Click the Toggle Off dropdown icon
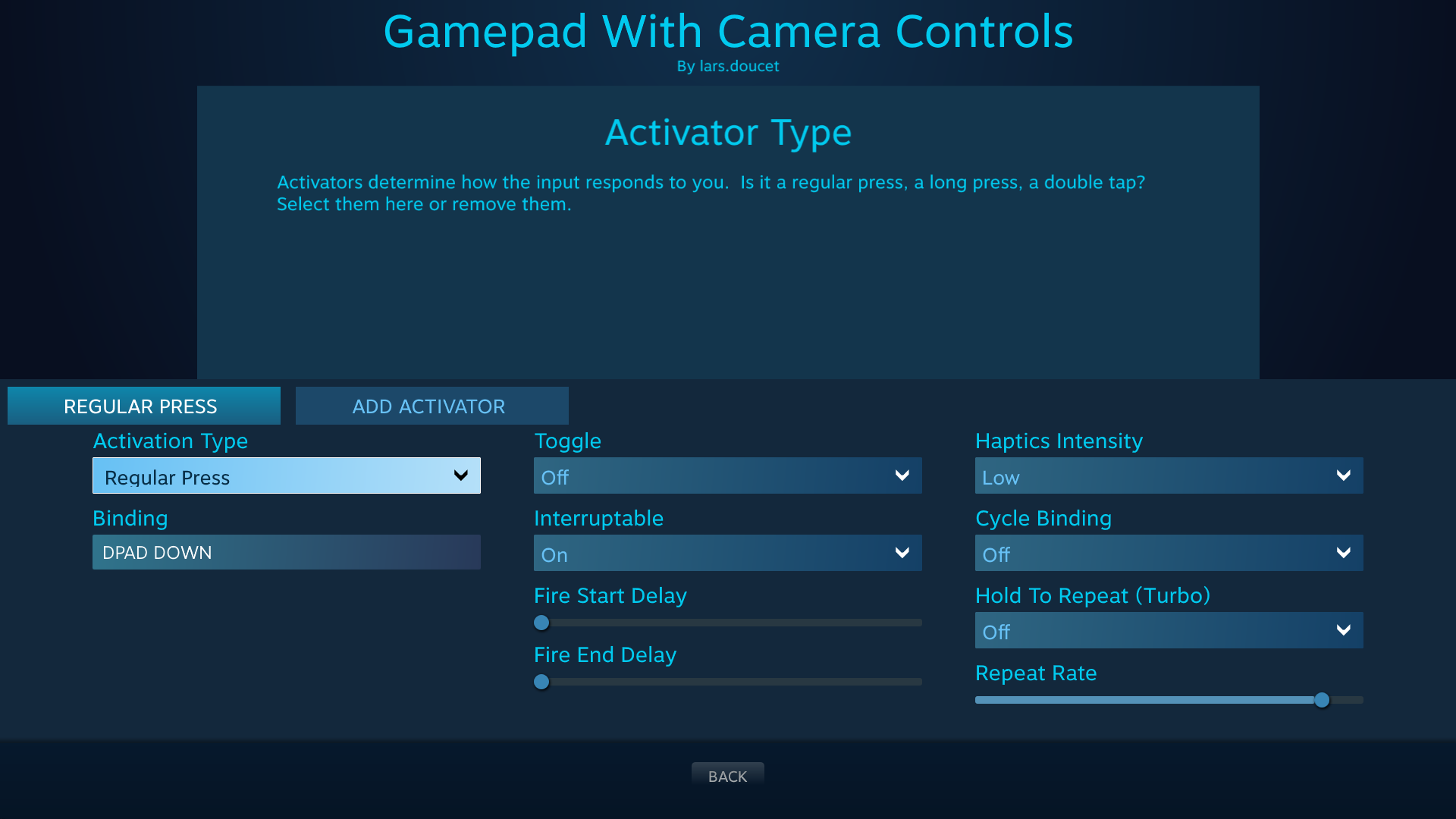Viewport: 1456px width, 819px height. point(901,475)
